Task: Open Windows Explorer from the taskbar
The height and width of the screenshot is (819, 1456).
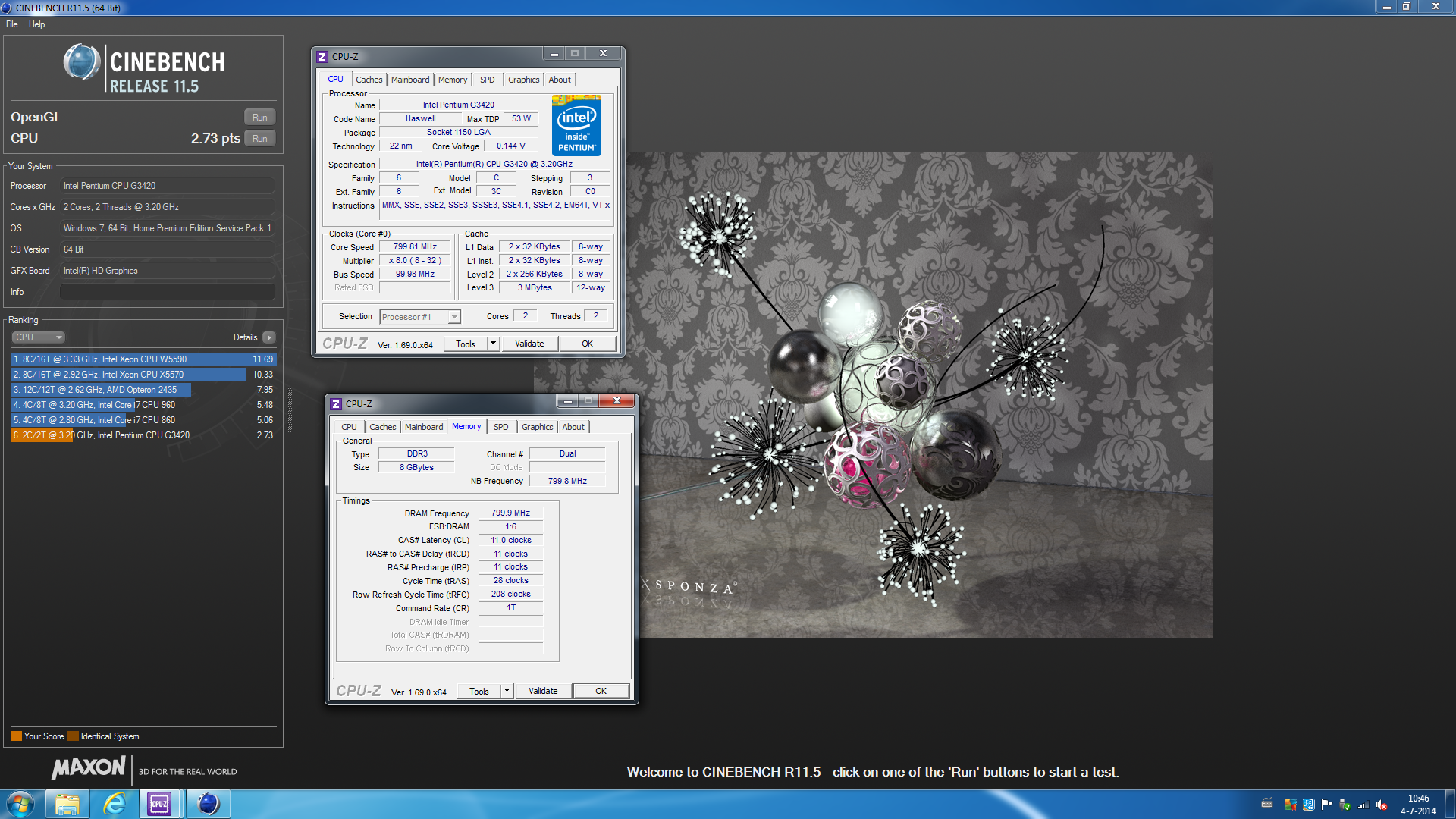Action: 67,804
